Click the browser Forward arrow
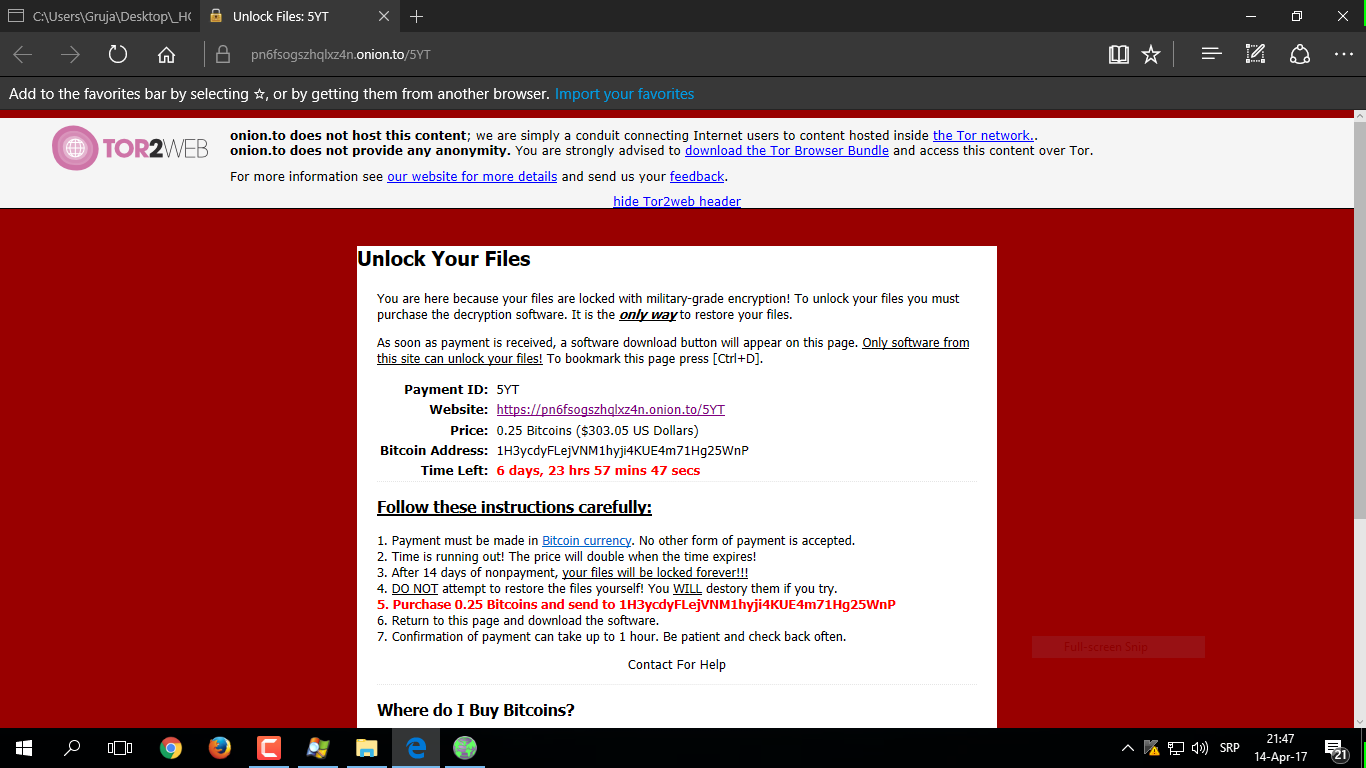The width and height of the screenshot is (1366, 768). (x=70, y=55)
